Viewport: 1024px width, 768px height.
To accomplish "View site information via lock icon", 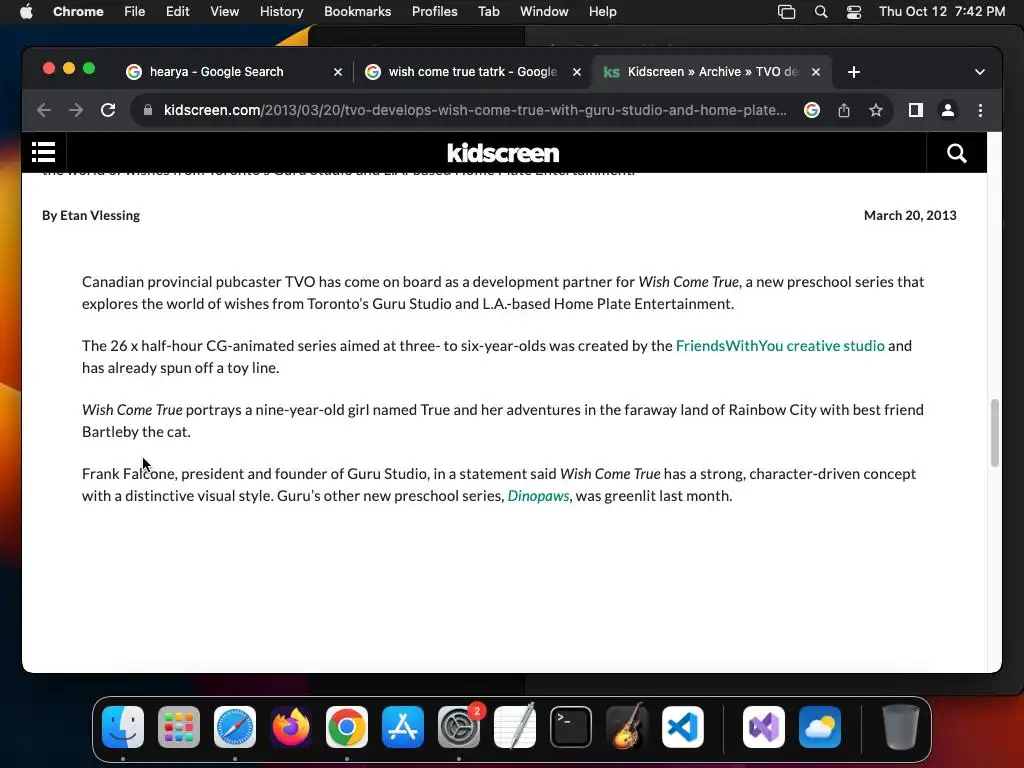I will click(148, 110).
